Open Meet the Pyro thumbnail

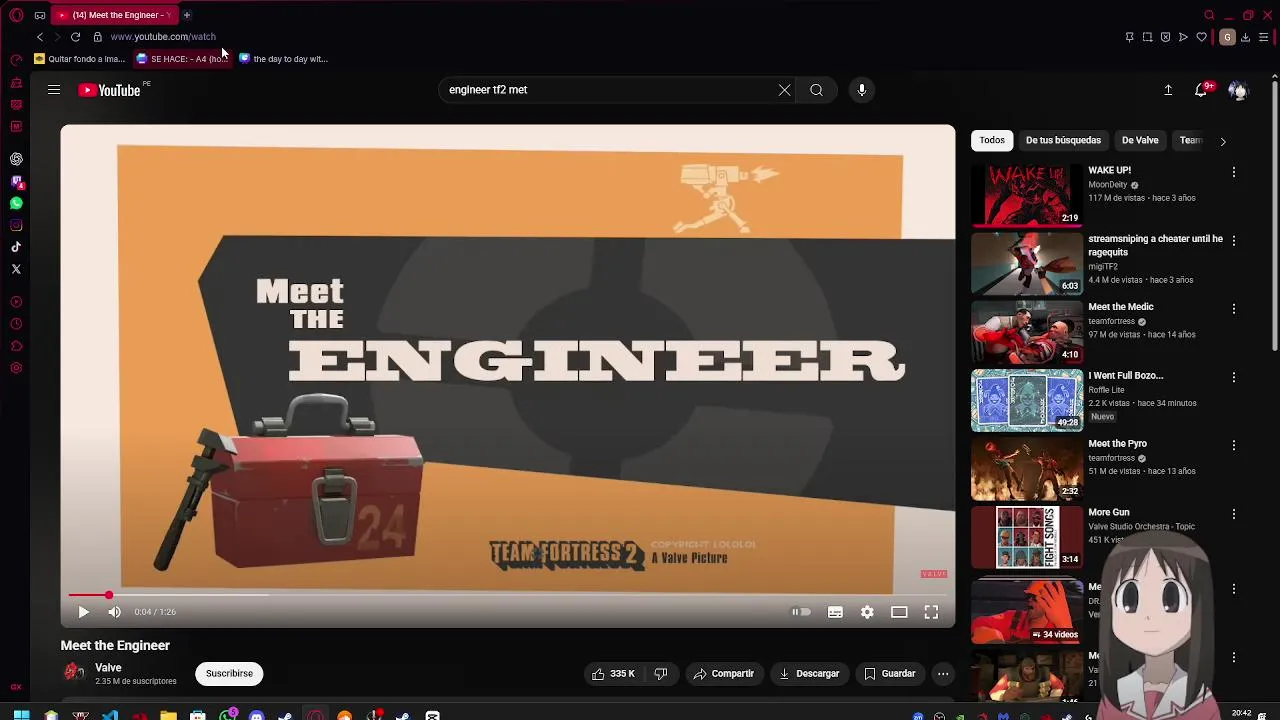click(x=1027, y=468)
